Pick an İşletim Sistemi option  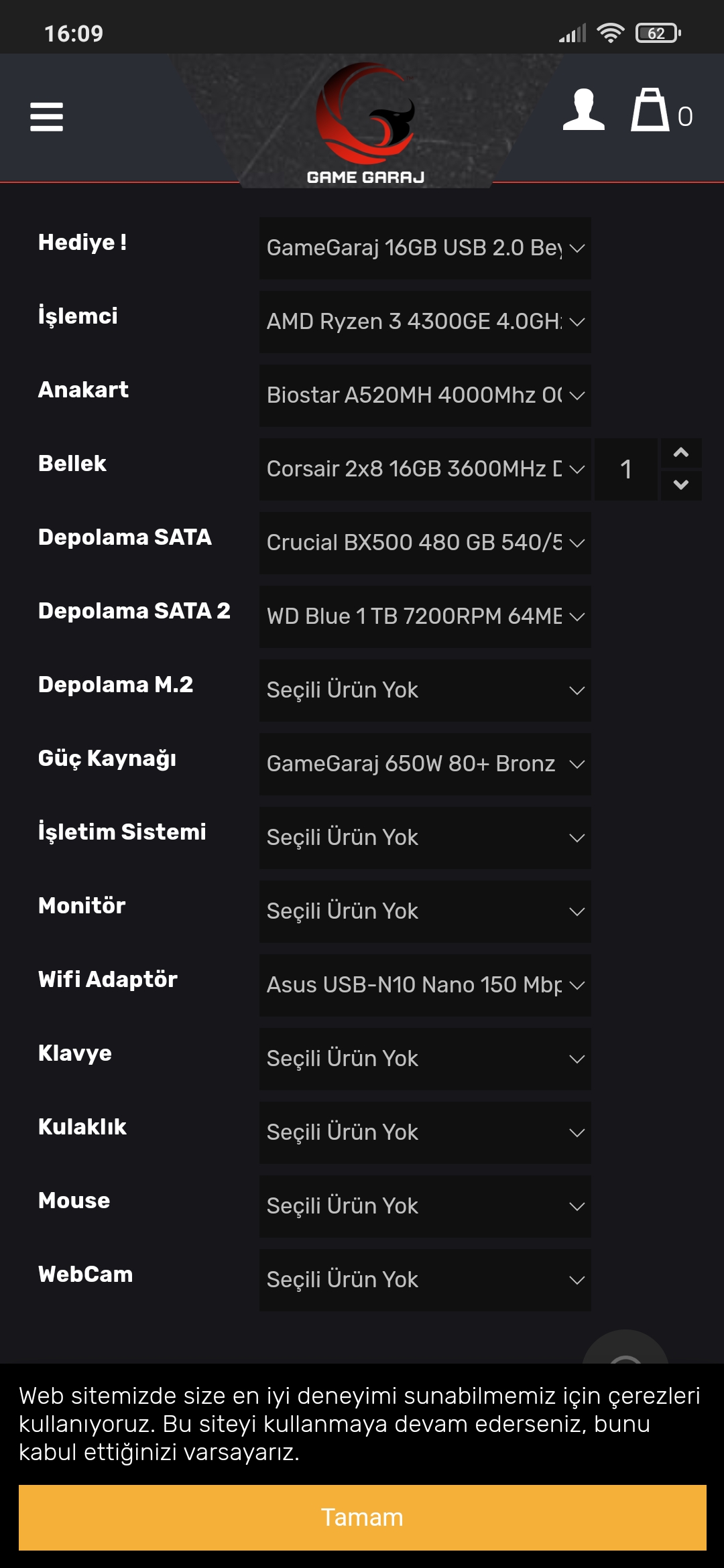click(x=425, y=838)
